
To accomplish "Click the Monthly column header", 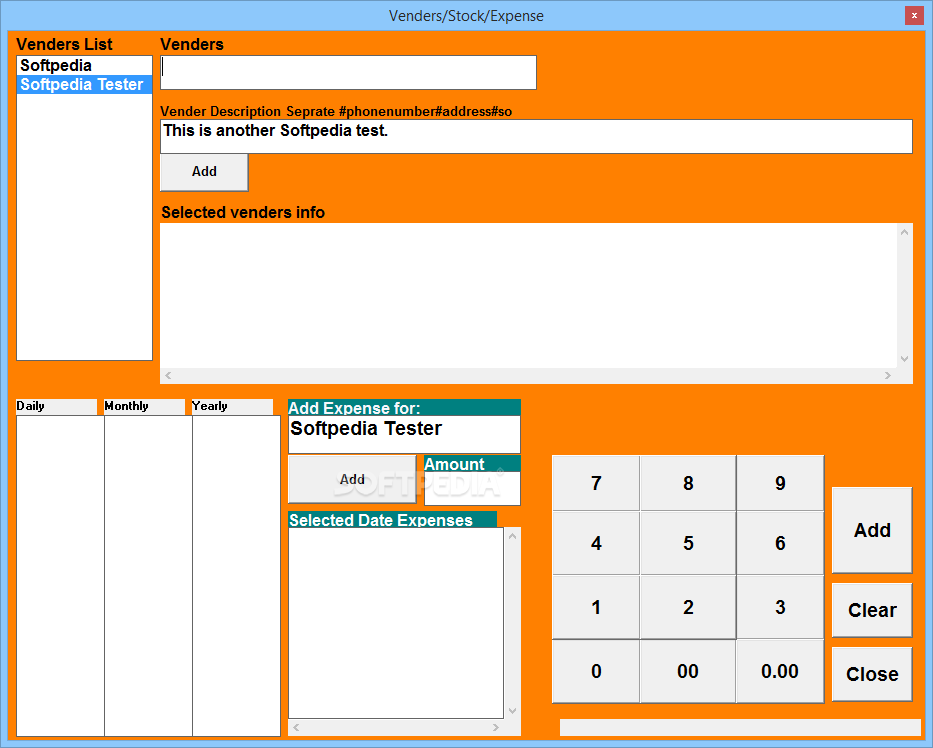I will click(x=145, y=406).
